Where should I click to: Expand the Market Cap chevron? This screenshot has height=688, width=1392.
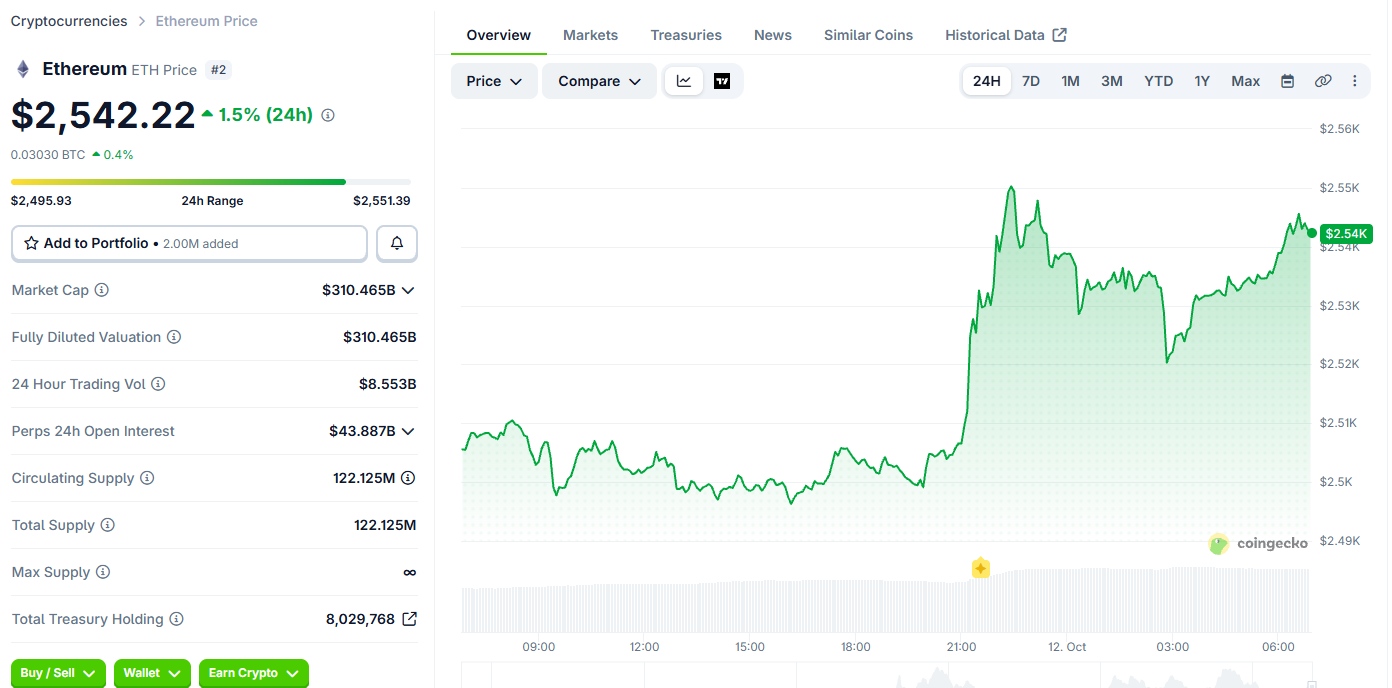coord(408,290)
